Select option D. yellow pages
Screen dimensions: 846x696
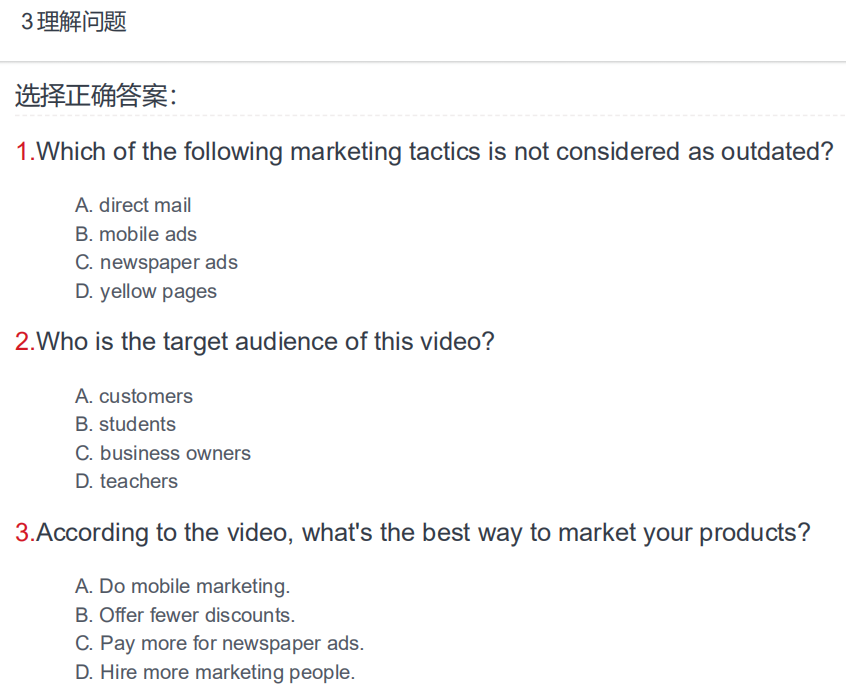[x=146, y=291]
